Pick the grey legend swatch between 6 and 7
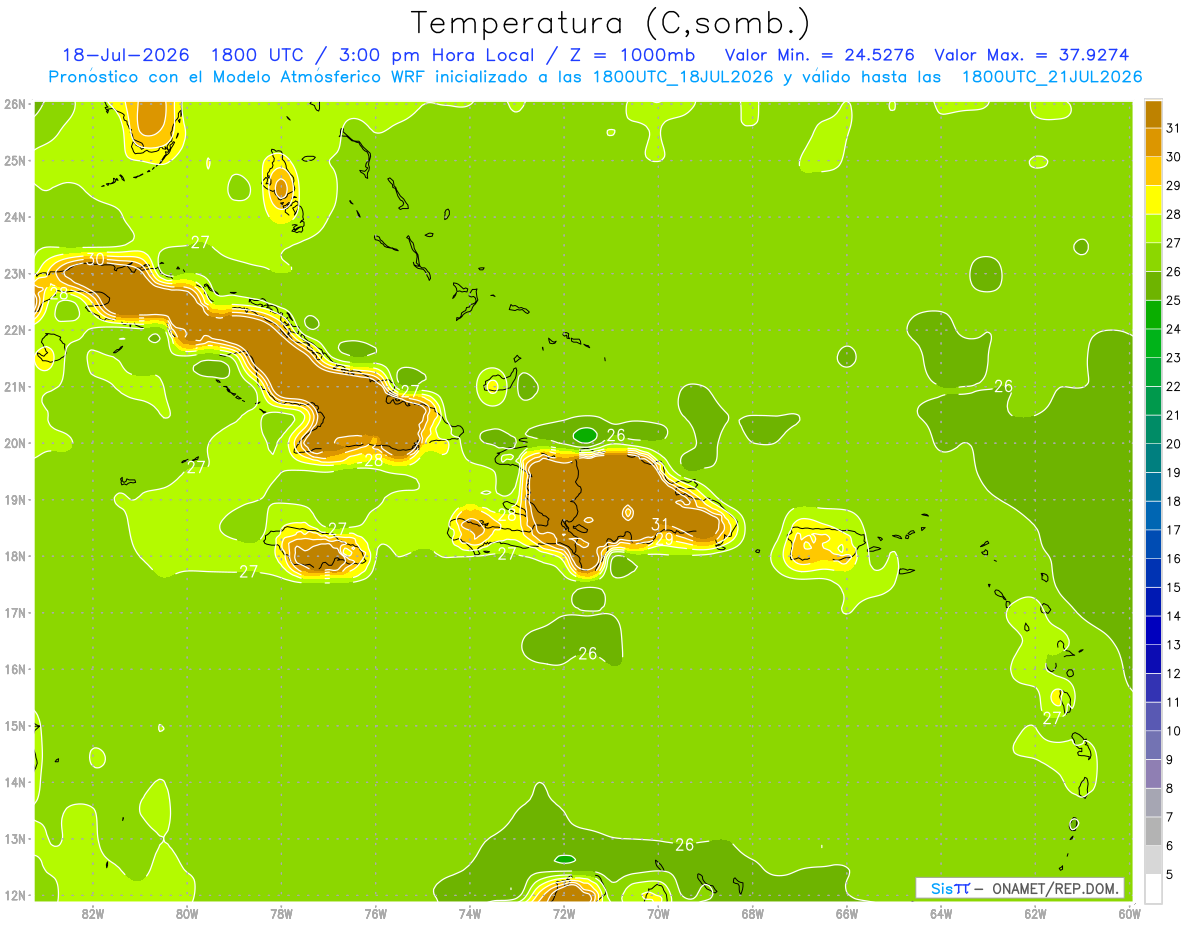This screenshot has width=1200, height=927. coord(1153,831)
